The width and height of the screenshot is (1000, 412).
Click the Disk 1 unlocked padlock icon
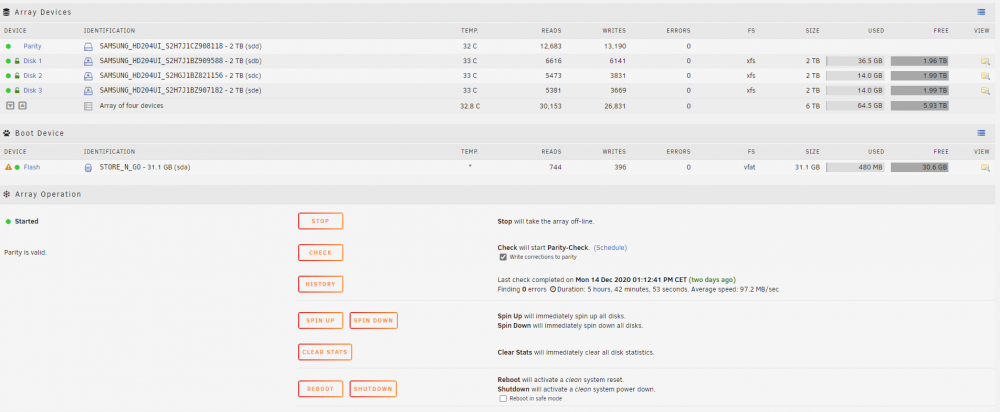pos(17,61)
